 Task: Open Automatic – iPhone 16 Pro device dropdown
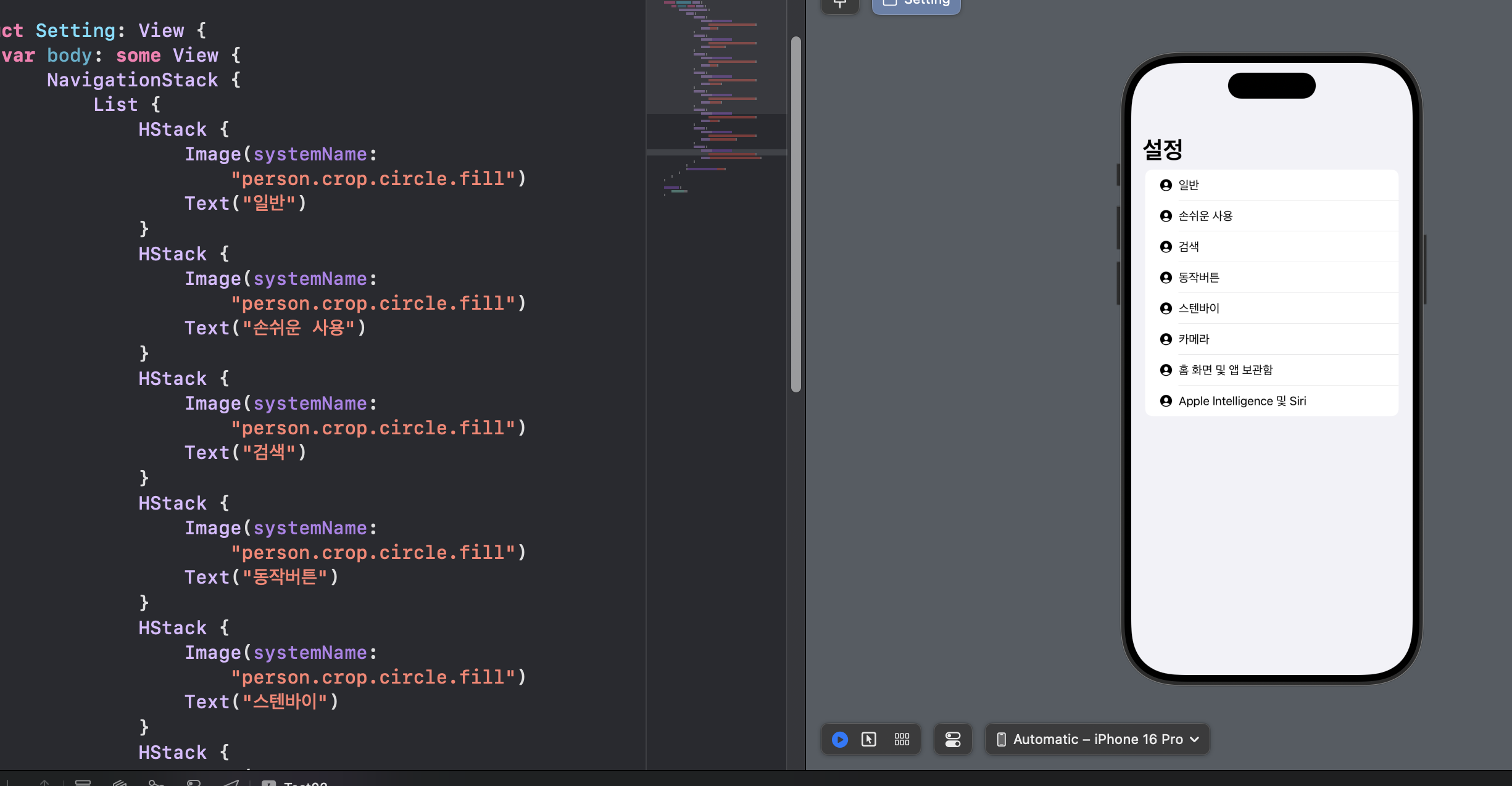1097,739
